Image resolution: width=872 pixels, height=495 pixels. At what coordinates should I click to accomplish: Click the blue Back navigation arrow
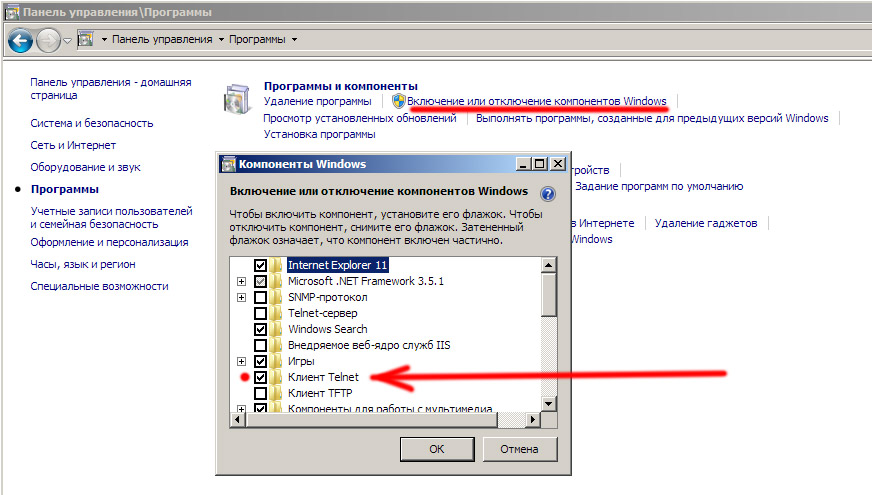coord(20,40)
